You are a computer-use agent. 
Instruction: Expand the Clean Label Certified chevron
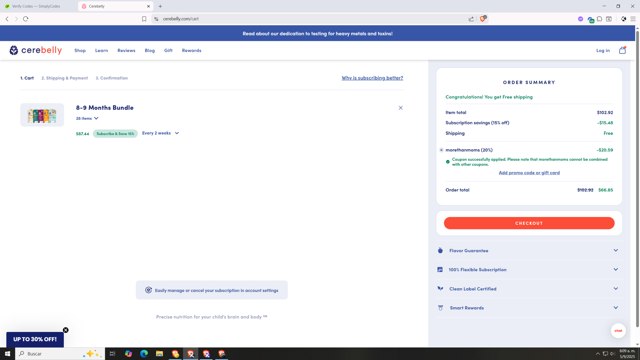tap(616, 289)
